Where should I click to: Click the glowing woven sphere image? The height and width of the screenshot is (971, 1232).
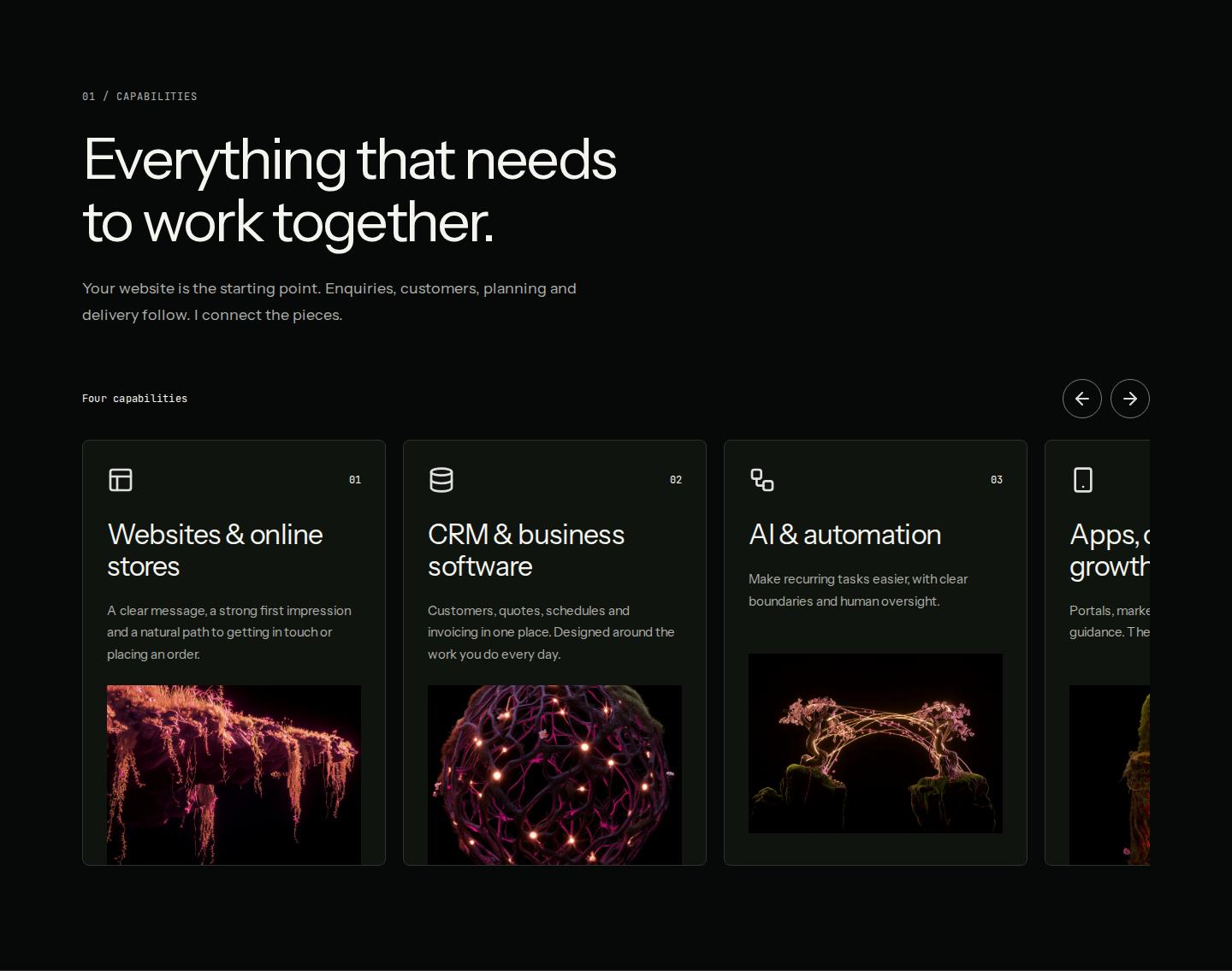[x=554, y=775]
